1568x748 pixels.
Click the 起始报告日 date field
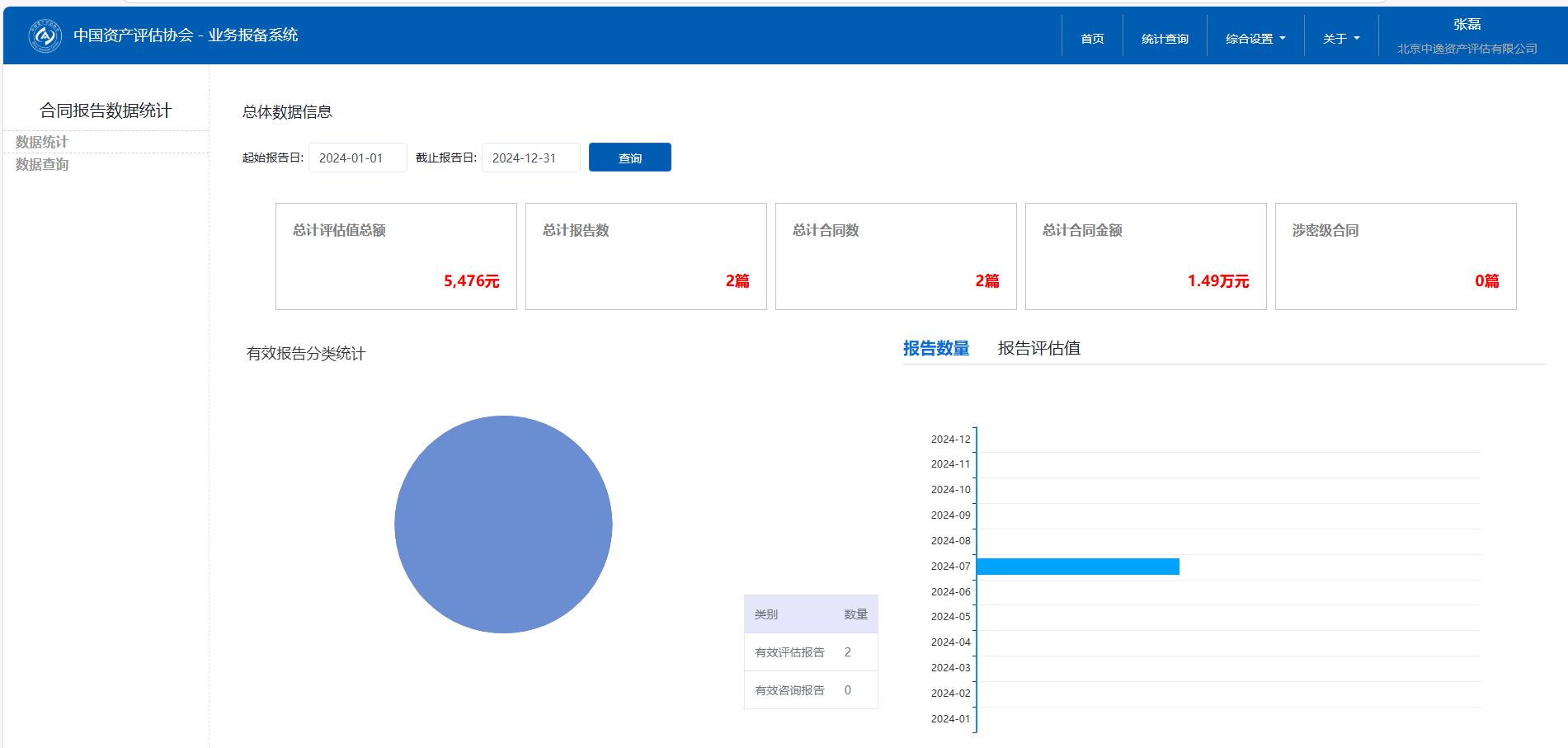[x=357, y=158]
